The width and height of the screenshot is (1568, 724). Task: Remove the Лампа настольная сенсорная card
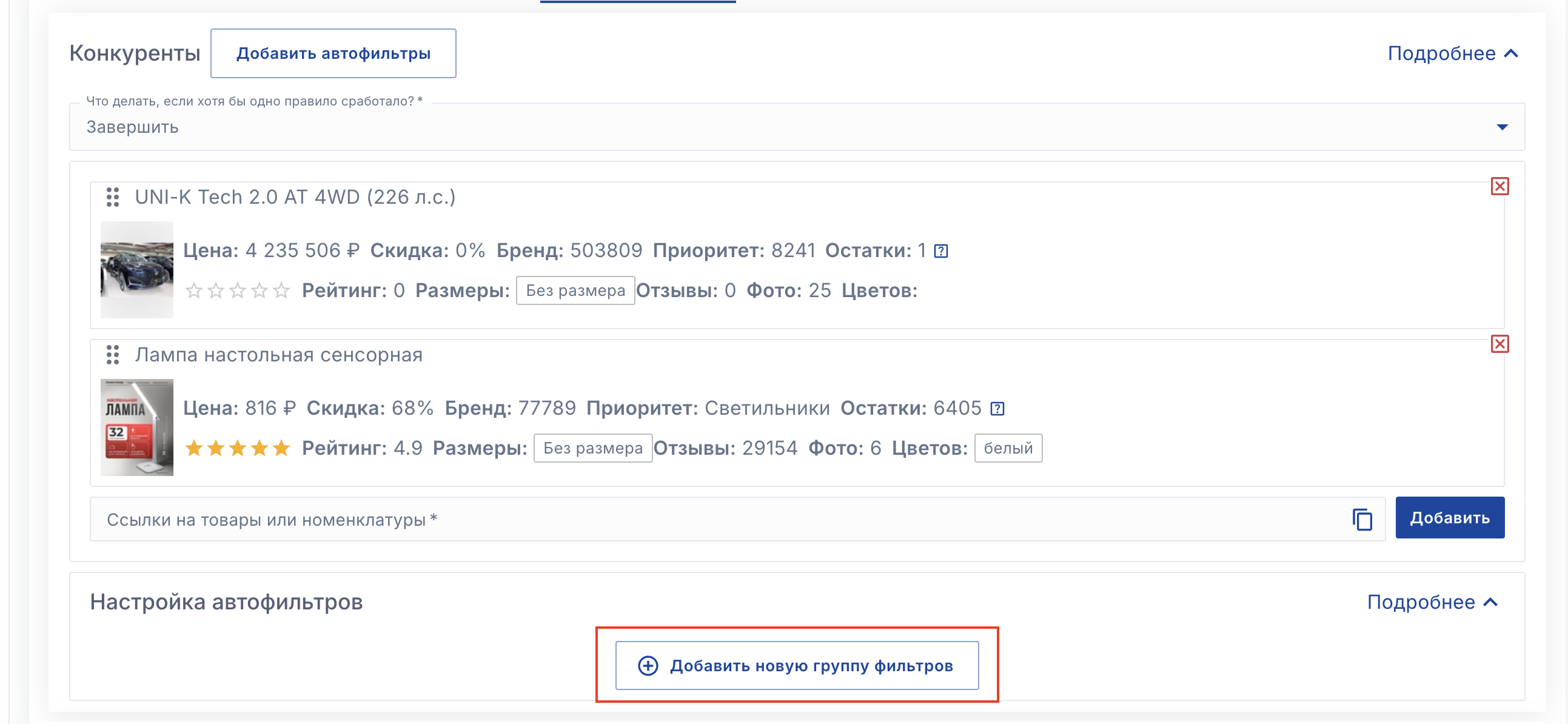click(x=1499, y=344)
